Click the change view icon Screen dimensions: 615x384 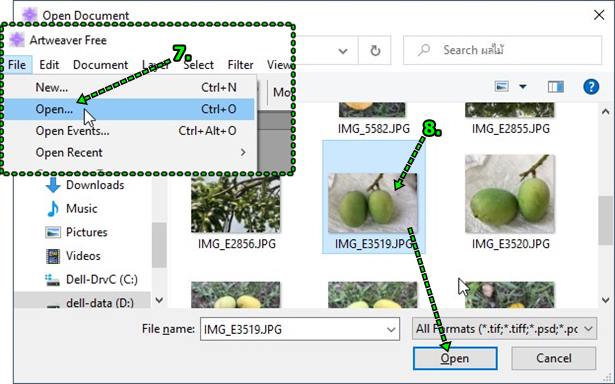pyautogui.click(x=502, y=86)
